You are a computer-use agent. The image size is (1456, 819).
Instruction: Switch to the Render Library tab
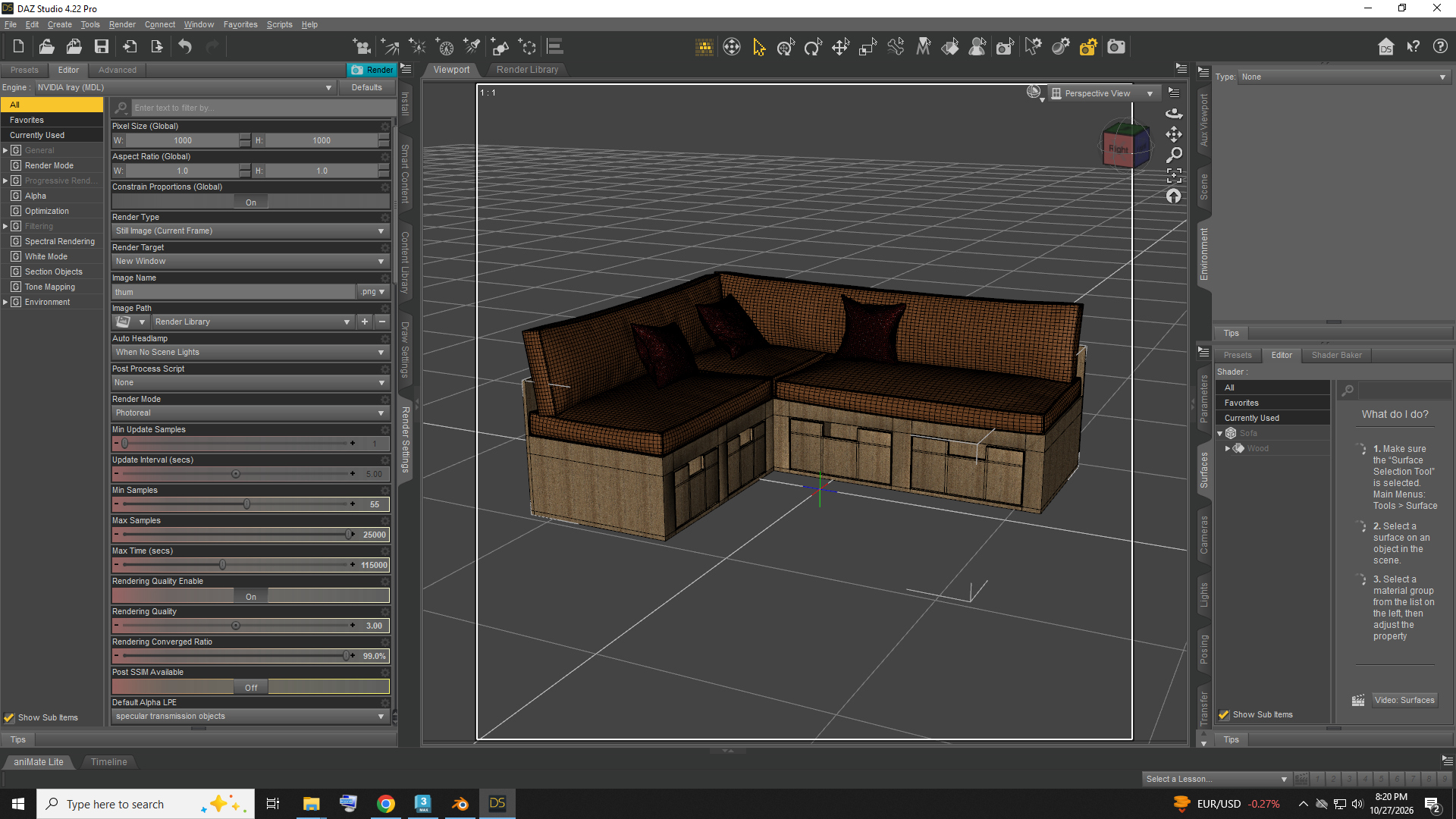[527, 70]
